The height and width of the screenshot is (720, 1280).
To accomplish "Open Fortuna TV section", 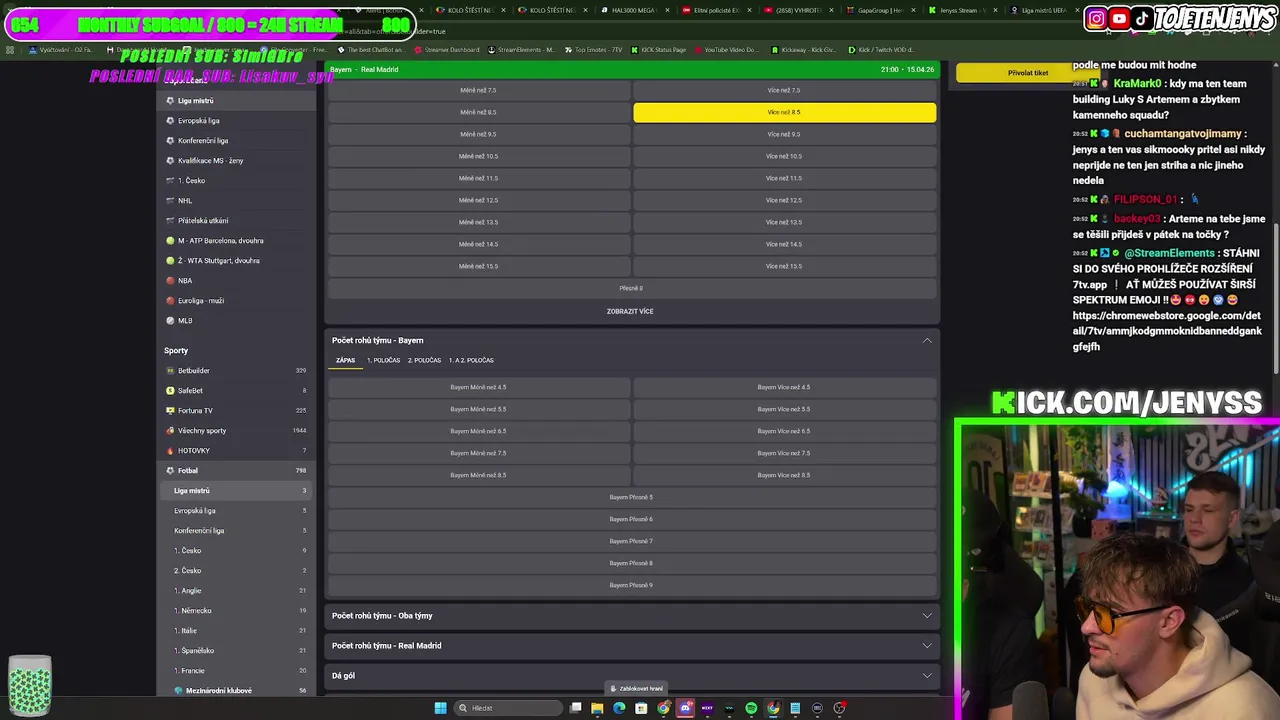I will 237,411.
